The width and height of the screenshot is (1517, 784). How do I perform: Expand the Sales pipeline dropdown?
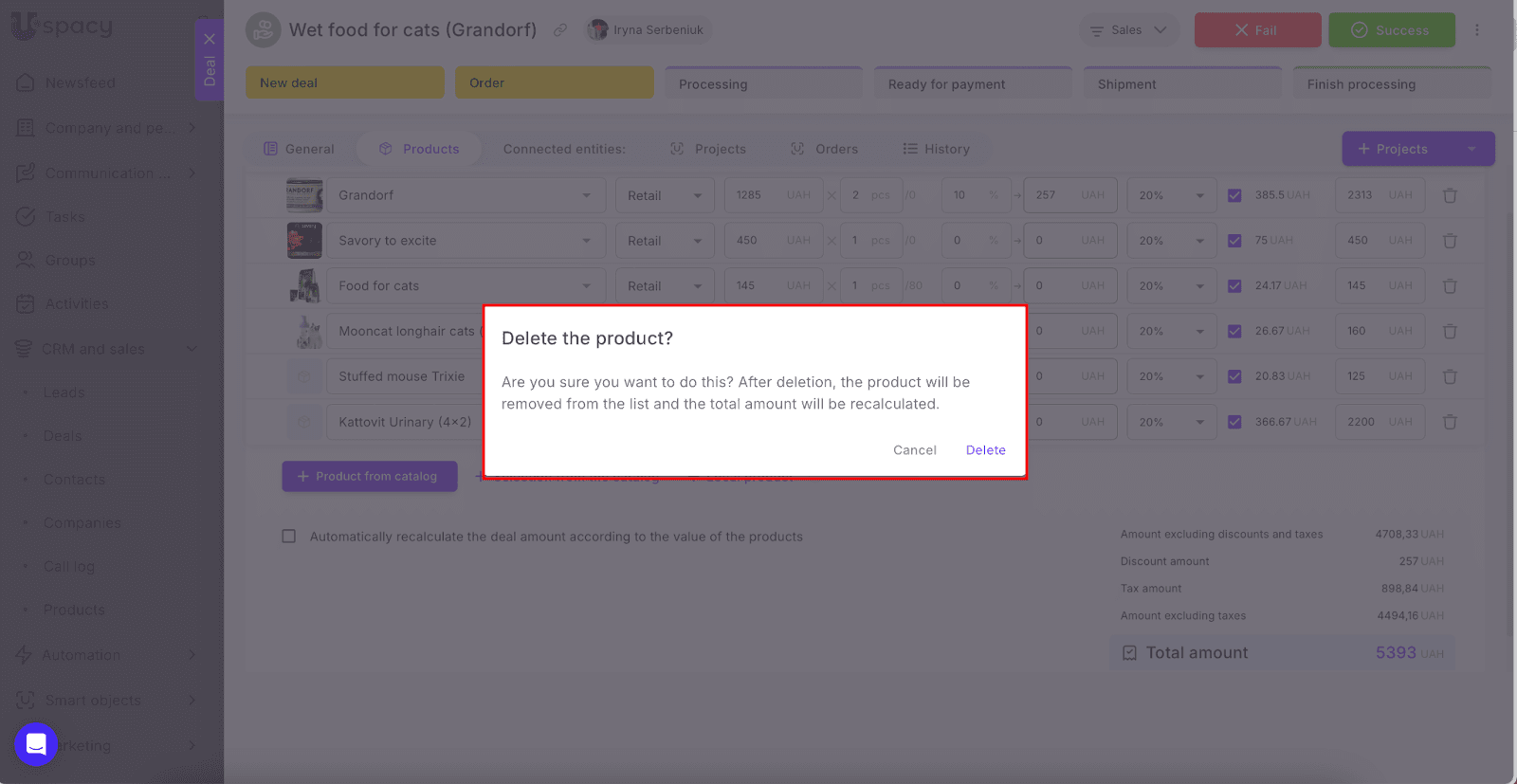[x=1128, y=30]
